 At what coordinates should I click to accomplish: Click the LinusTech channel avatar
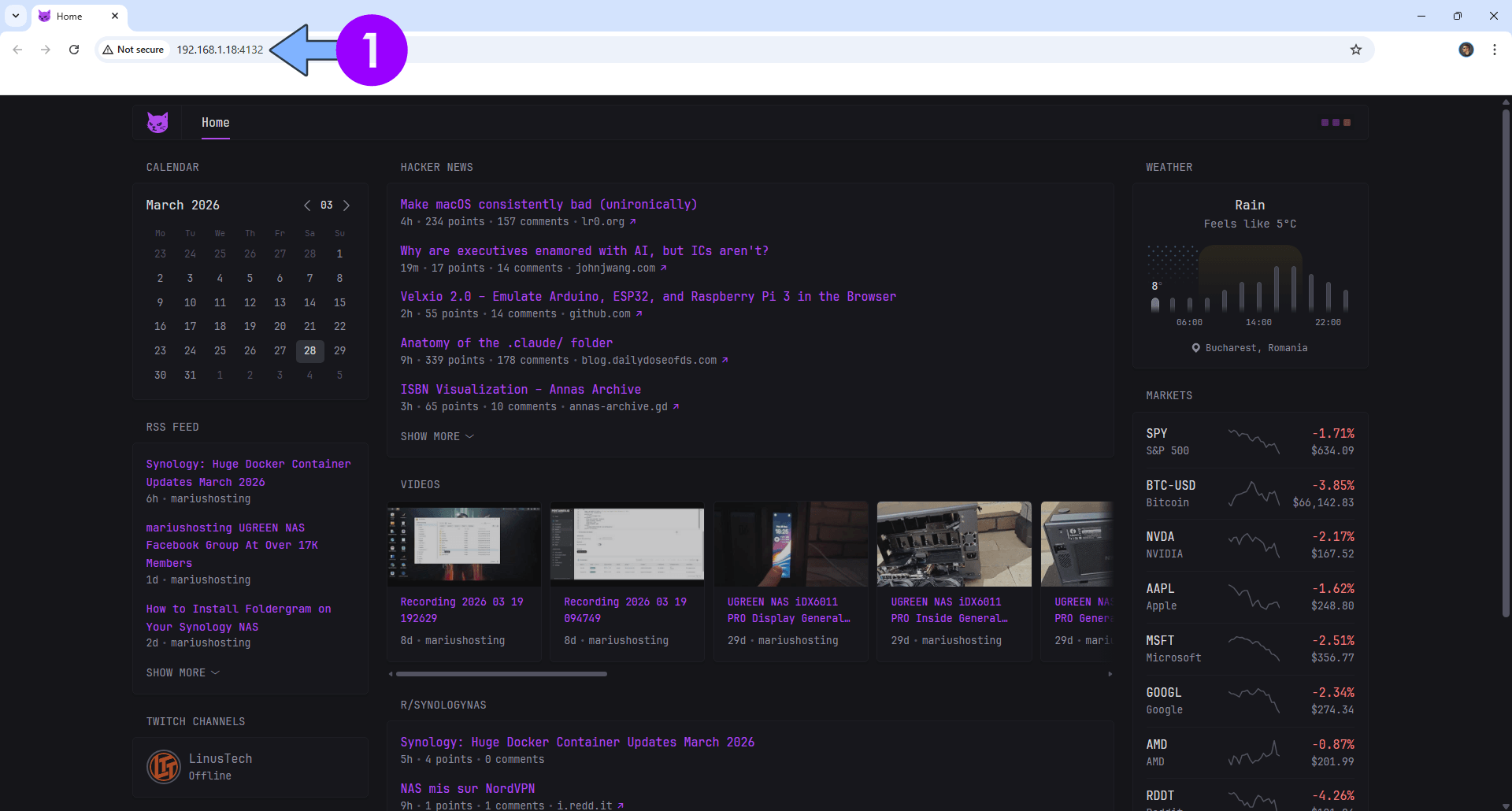tap(164, 766)
